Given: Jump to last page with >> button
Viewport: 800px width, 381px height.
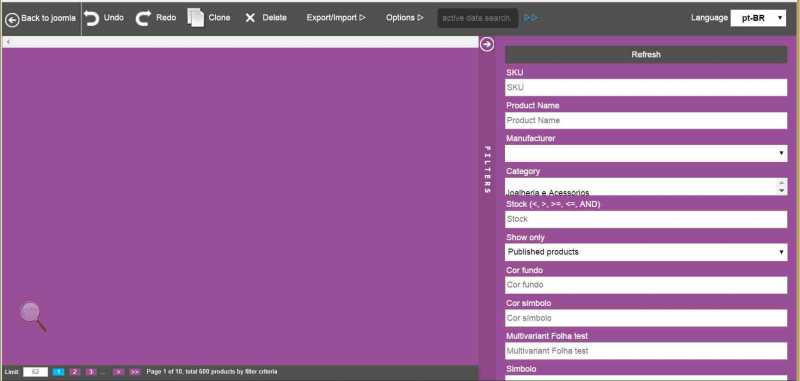Looking at the screenshot, I should pyautogui.click(x=135, y=372).
